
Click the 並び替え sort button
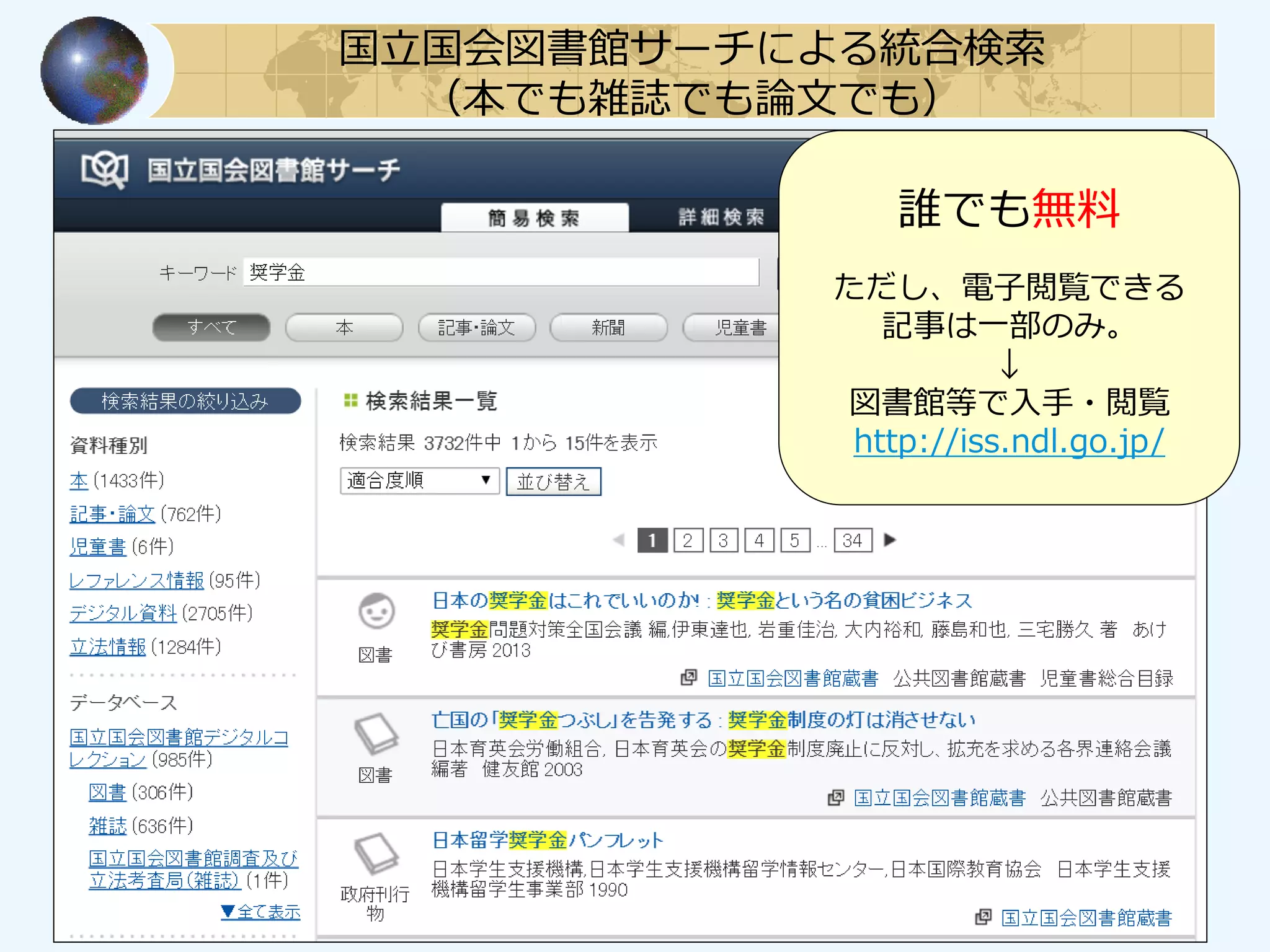point(554,481)
